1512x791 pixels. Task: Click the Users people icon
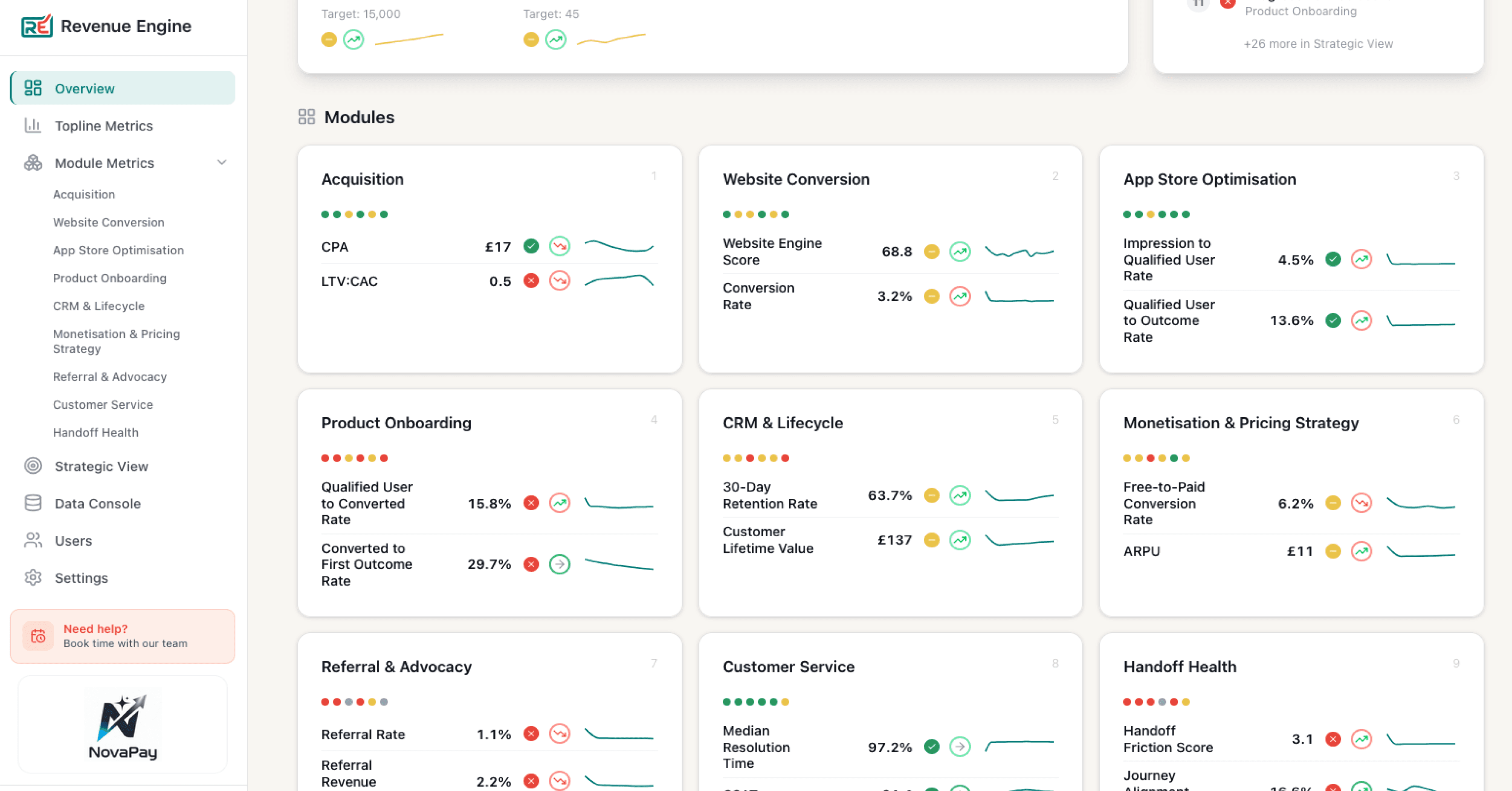tap(33, 540)
